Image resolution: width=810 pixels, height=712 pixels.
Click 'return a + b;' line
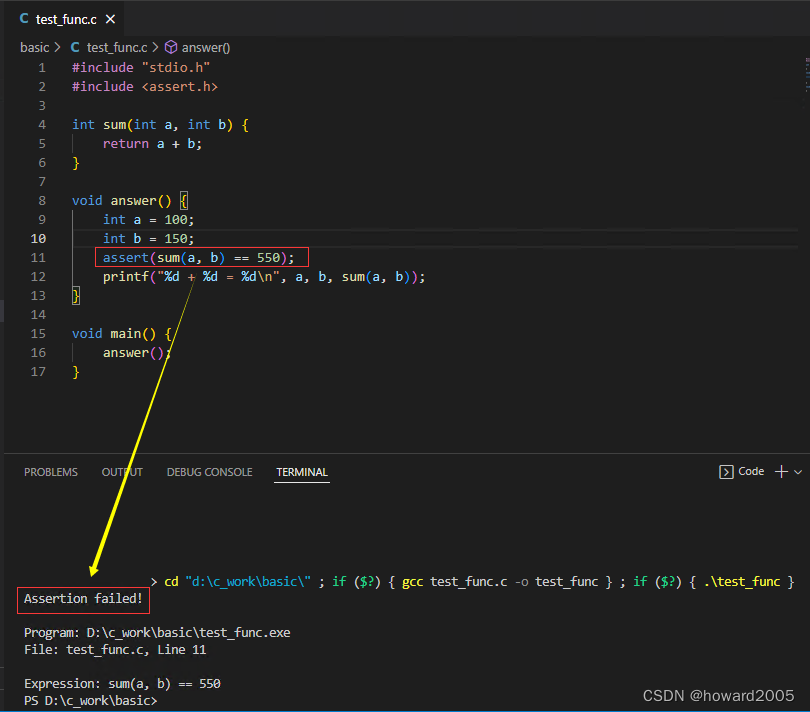click(152, 144)
